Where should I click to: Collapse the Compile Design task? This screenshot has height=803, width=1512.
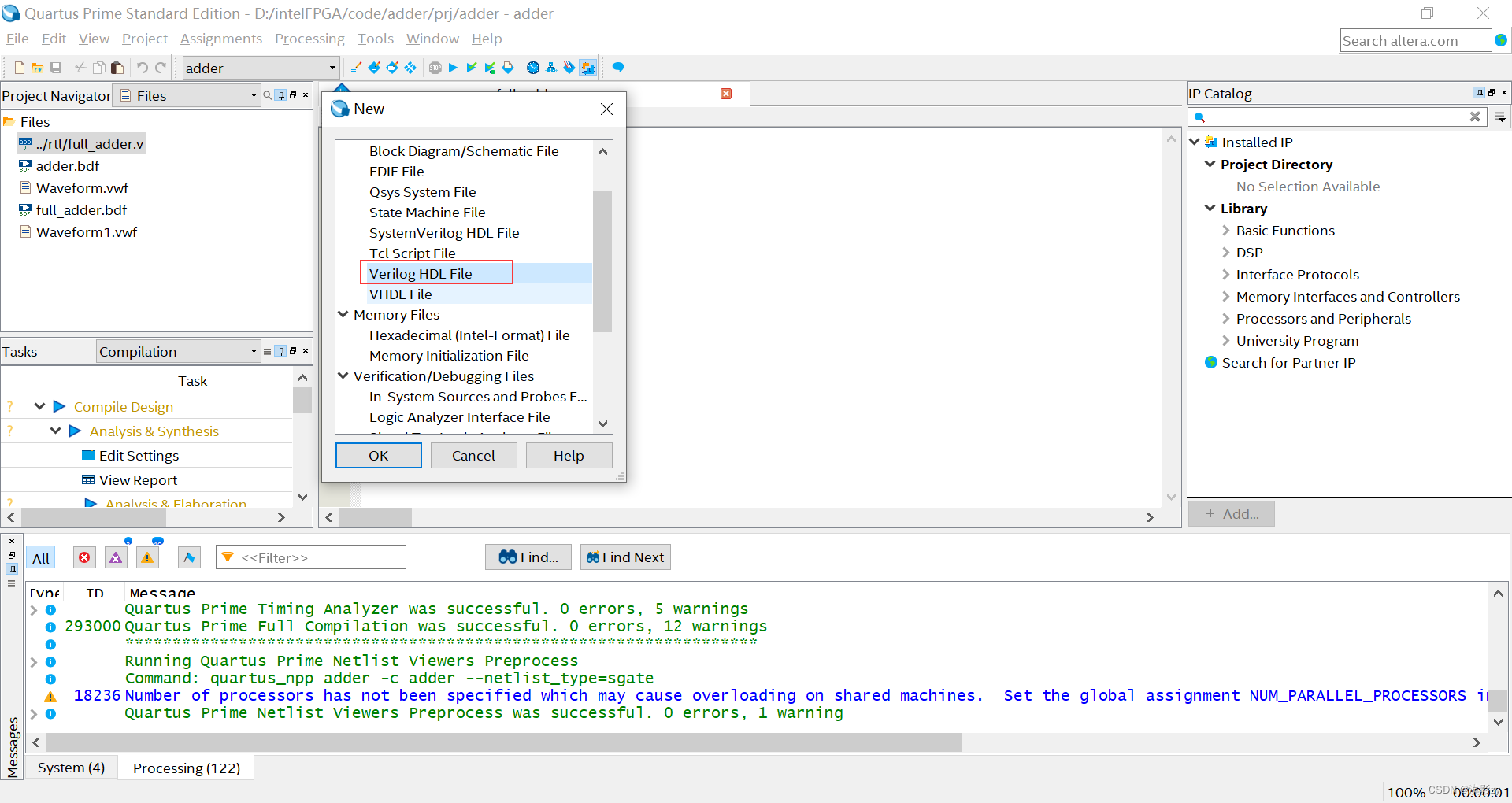40,406
